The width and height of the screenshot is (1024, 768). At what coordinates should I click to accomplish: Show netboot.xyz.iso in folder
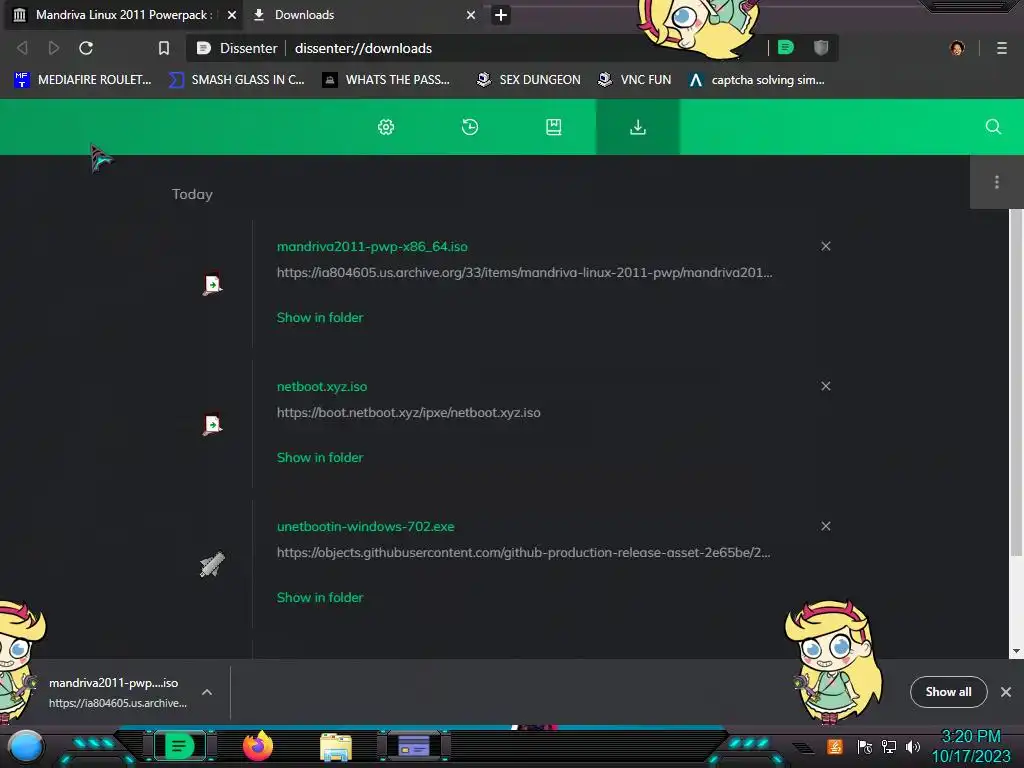(320, 457)
